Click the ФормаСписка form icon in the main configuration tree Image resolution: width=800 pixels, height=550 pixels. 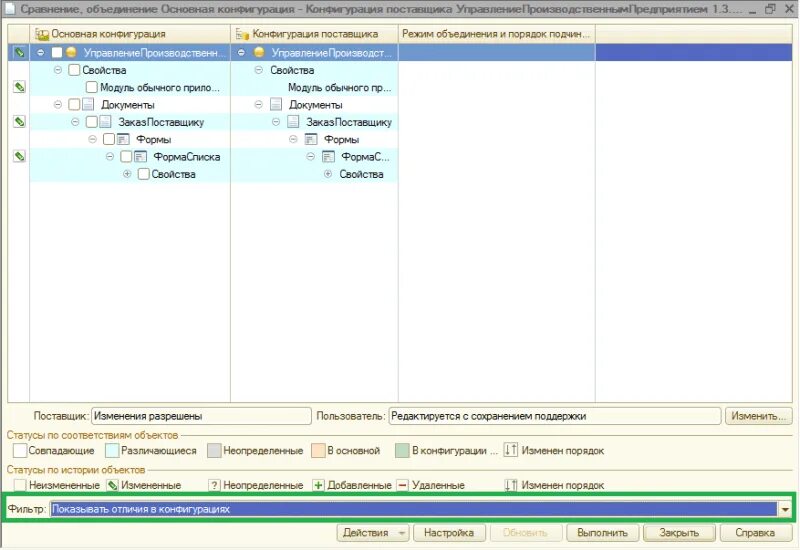coord(140,157)
